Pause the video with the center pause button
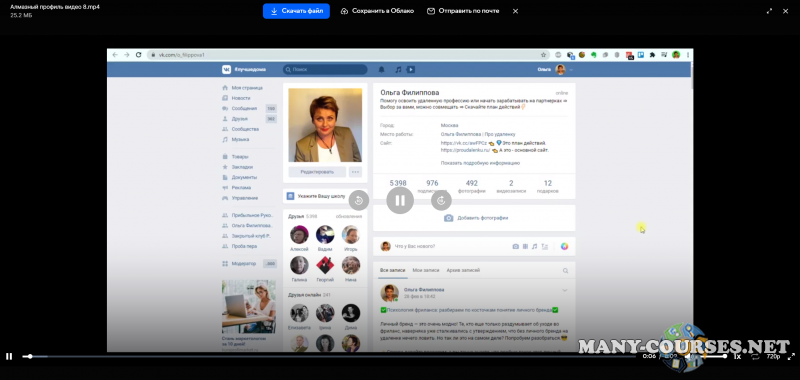This screenshot has height=380, width=800. [400, 200]
